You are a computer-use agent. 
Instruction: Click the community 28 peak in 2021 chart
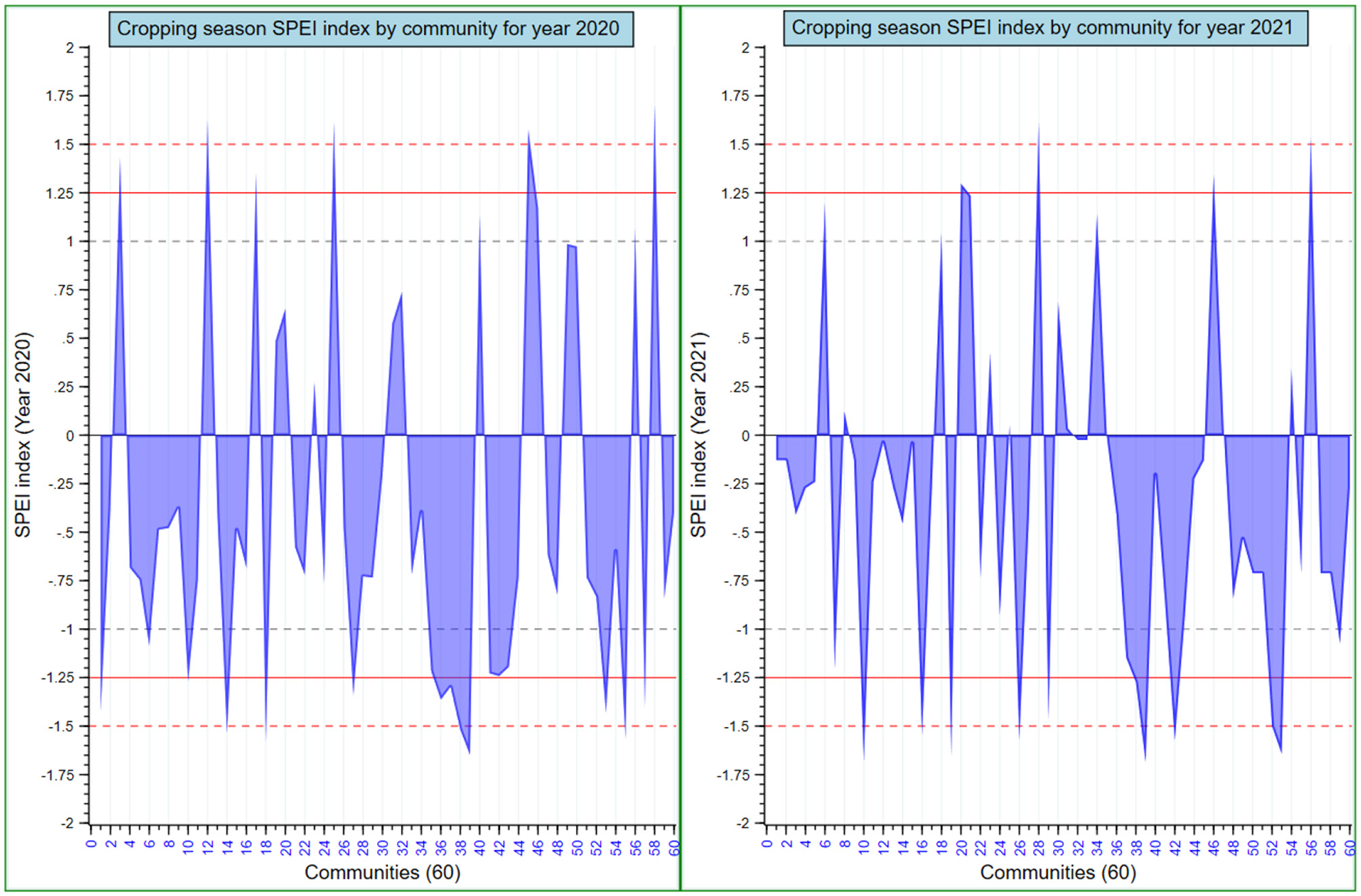(1038, 127)
